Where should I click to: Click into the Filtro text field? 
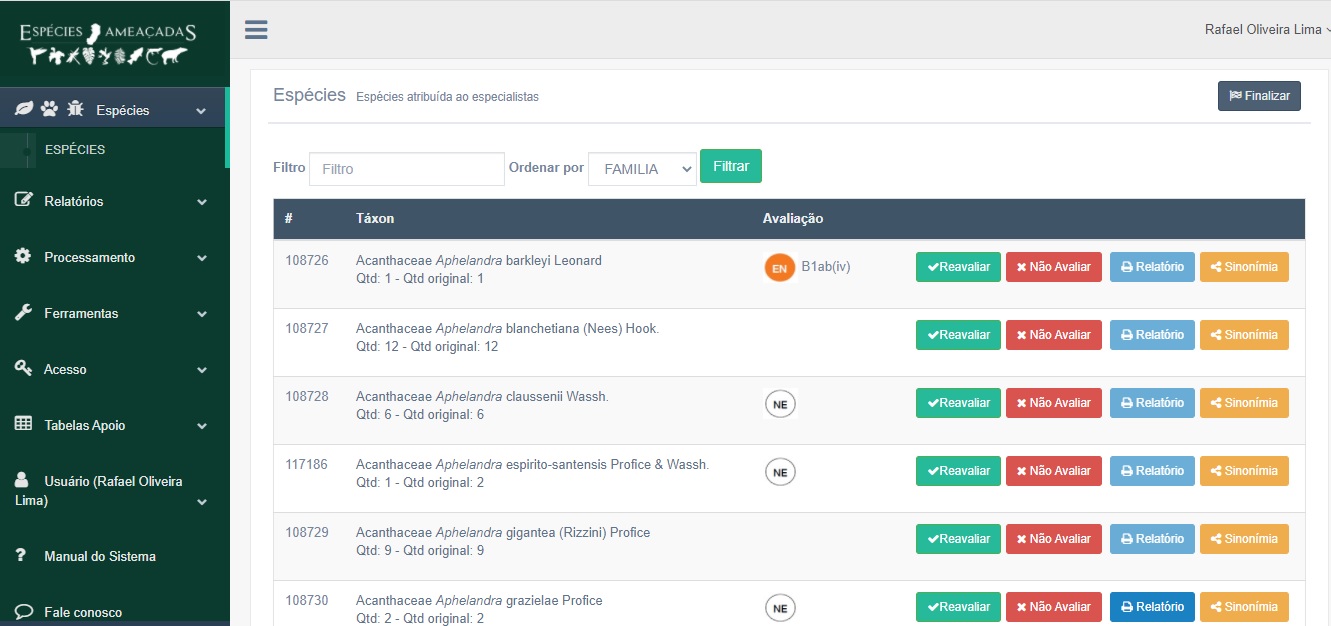coord(406,169)
